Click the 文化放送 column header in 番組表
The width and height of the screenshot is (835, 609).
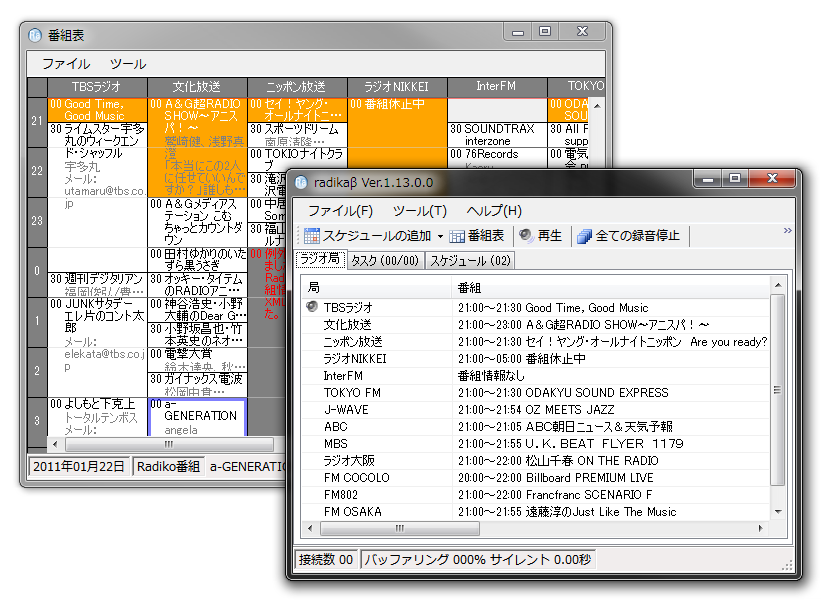point(197,87)
